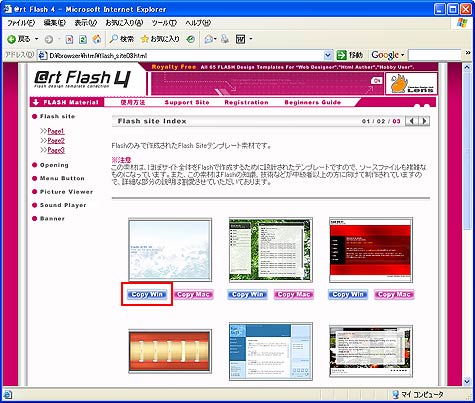Click in the address bar field

point(185,55)
